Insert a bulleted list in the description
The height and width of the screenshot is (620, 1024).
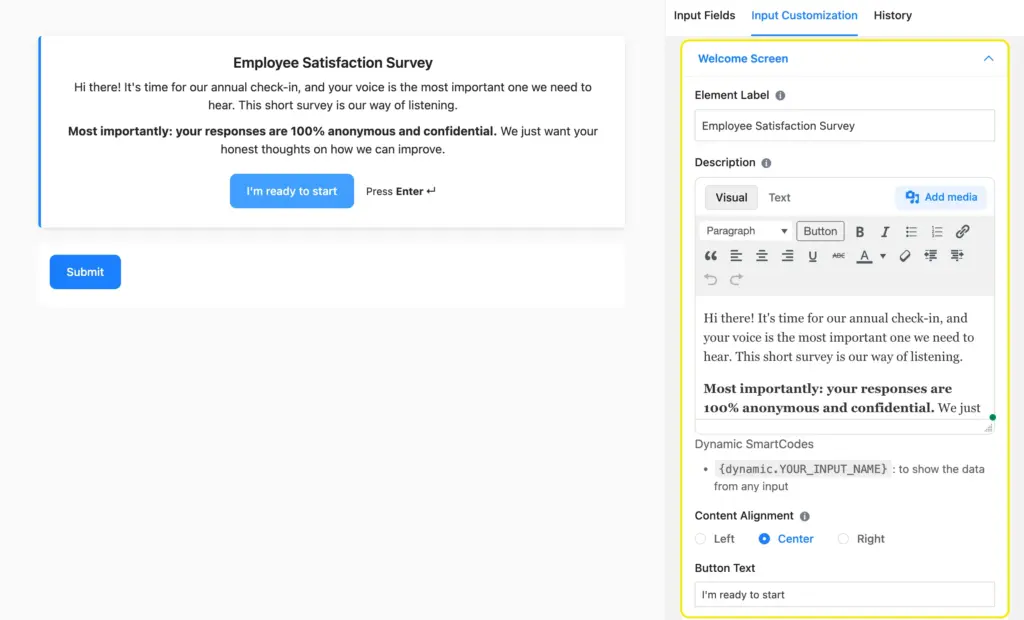point(912,231)
